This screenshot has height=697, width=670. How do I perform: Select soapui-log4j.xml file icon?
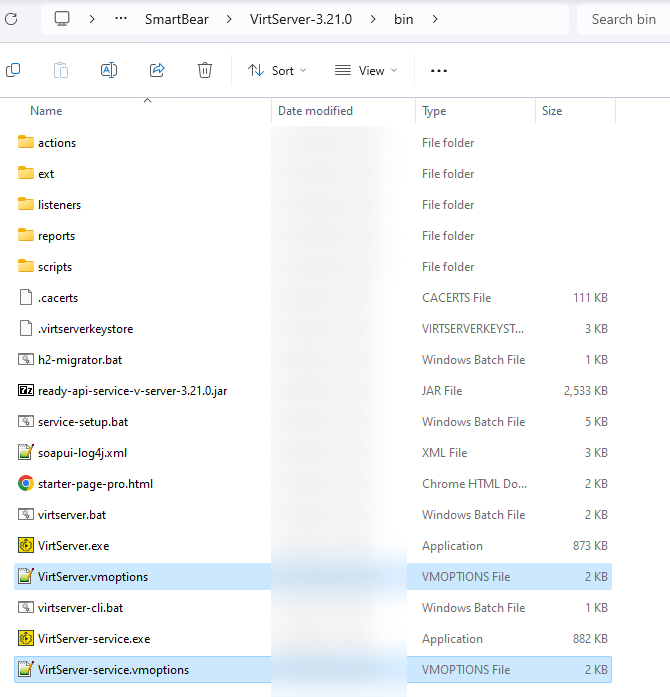coord(26,452)
